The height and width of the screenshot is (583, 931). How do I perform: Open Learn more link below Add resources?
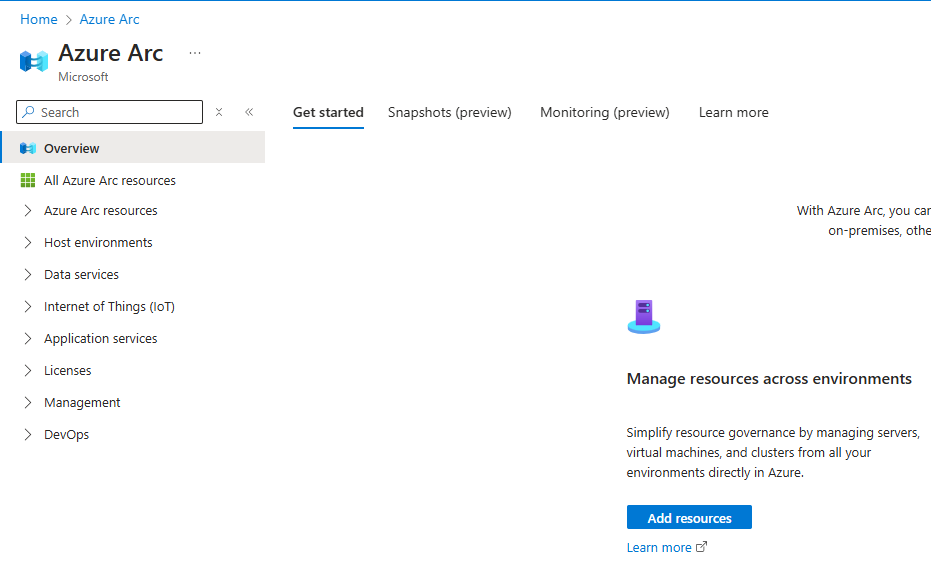tap(659, 547)
